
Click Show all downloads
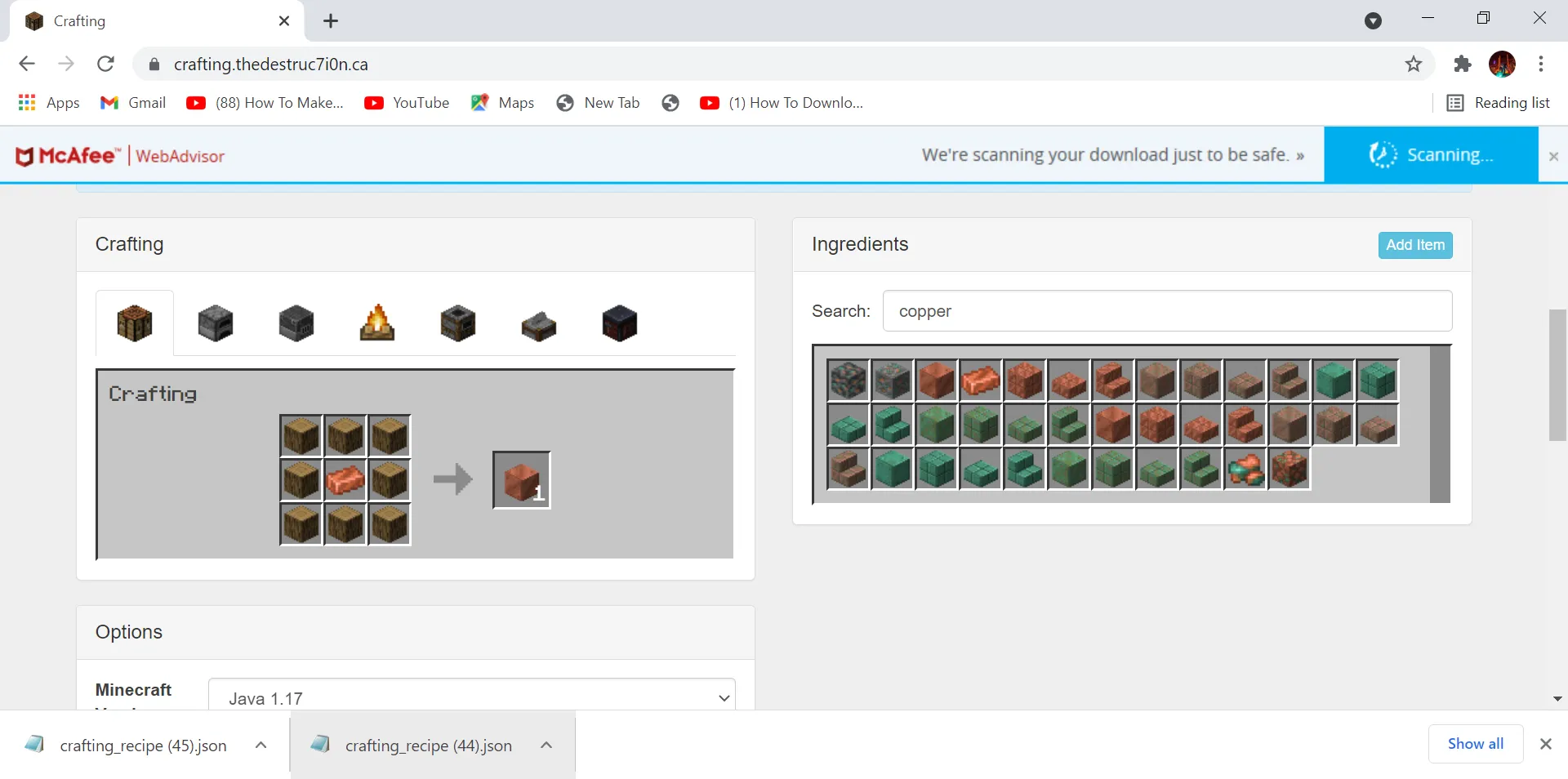point(1475,744)
